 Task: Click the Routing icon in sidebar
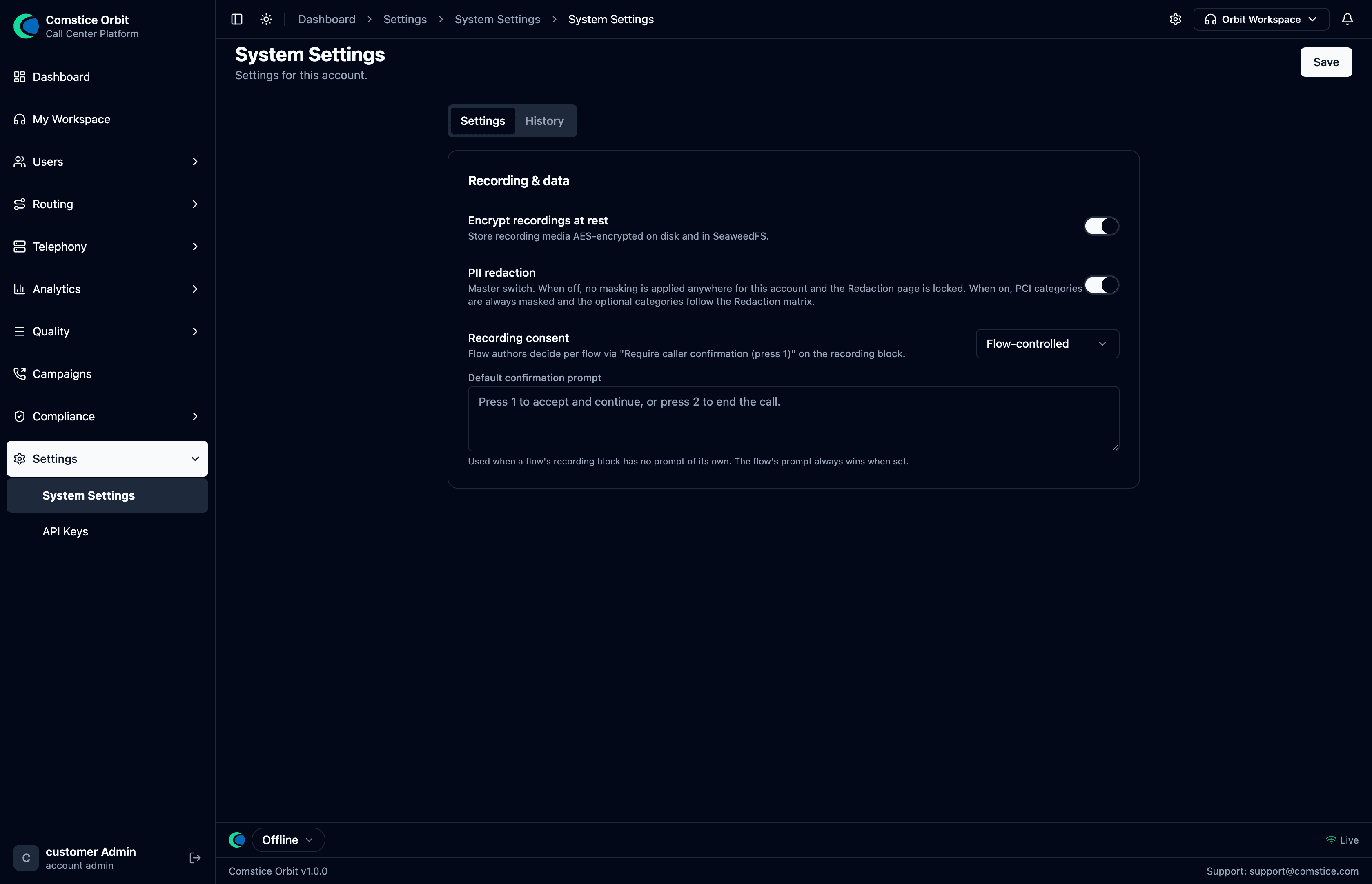point(20,204)
